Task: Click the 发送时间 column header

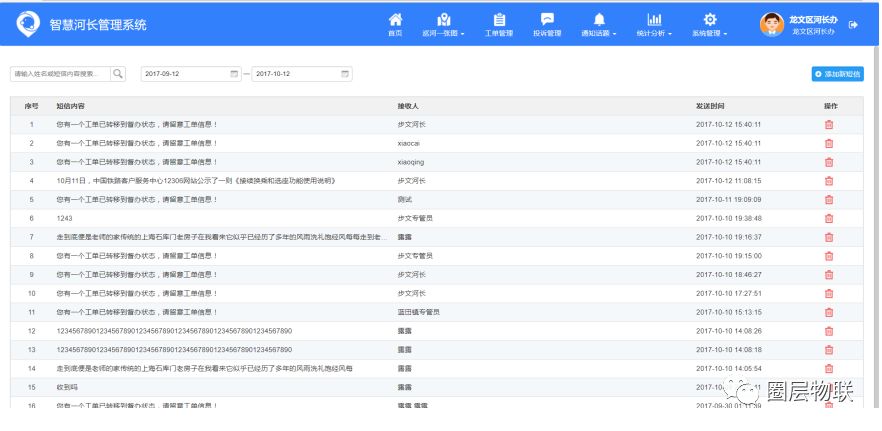Action: (710, 106)
